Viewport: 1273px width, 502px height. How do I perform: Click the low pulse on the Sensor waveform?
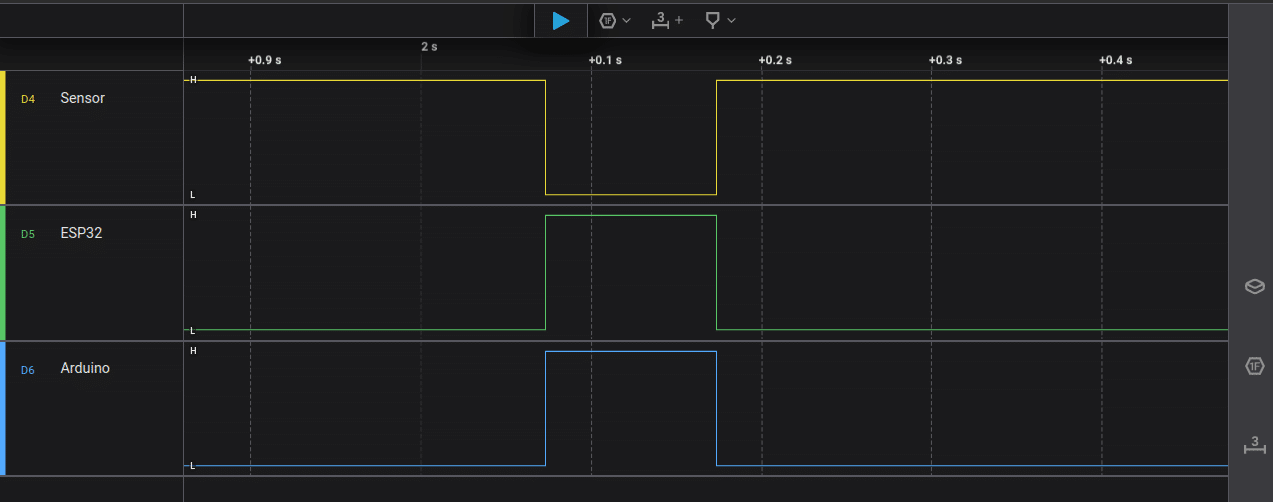[x=630, y=193]
